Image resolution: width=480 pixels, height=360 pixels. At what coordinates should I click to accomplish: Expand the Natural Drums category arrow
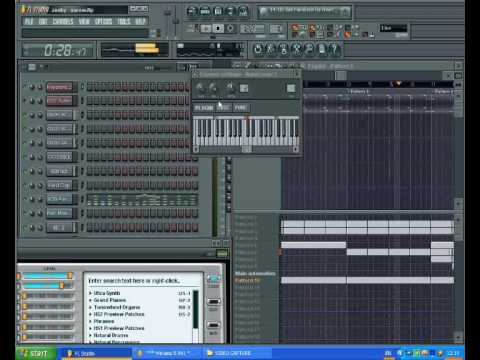pos(90,335)
